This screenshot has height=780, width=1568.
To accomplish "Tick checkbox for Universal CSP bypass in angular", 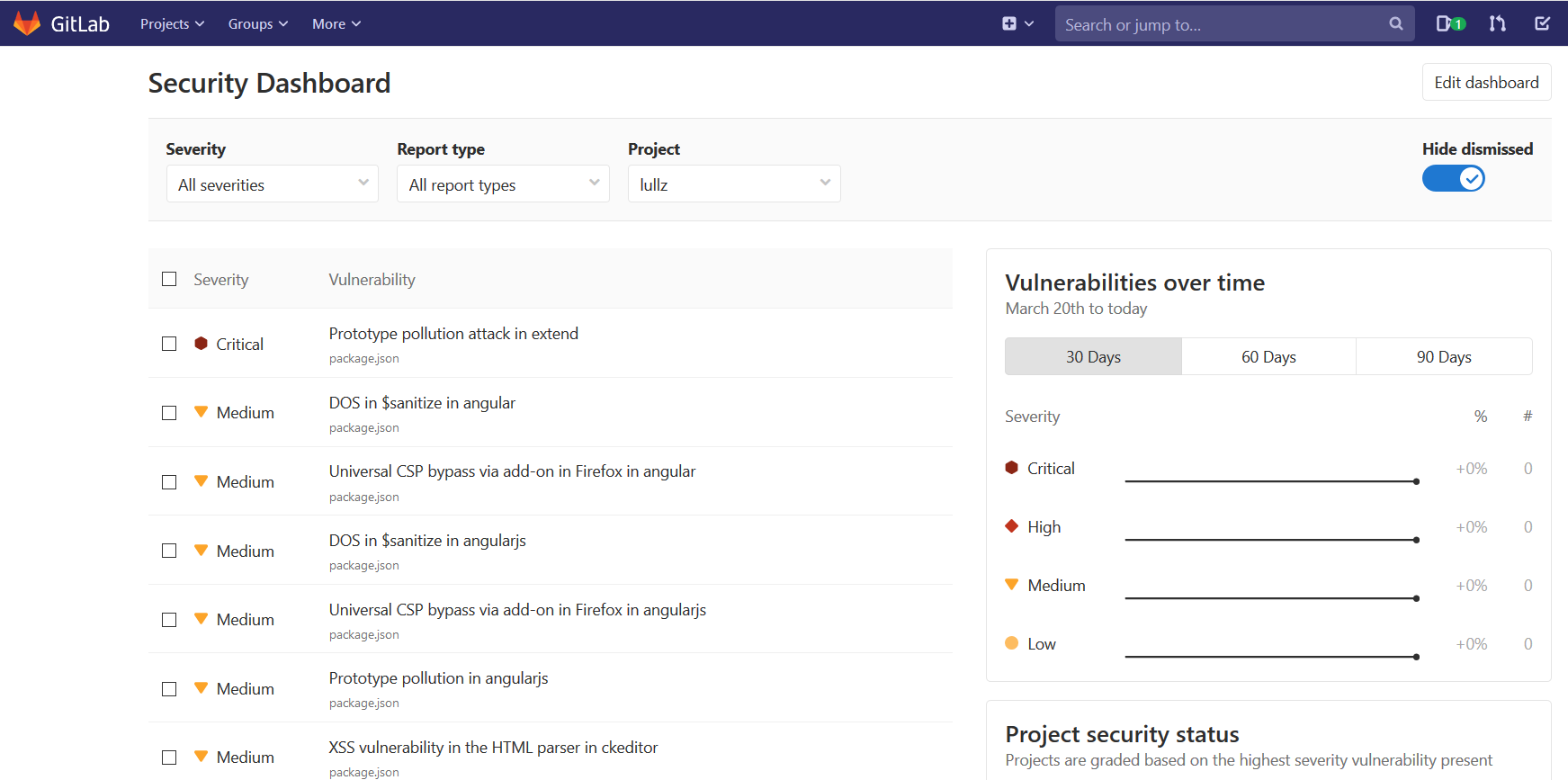I will [169, 482].
